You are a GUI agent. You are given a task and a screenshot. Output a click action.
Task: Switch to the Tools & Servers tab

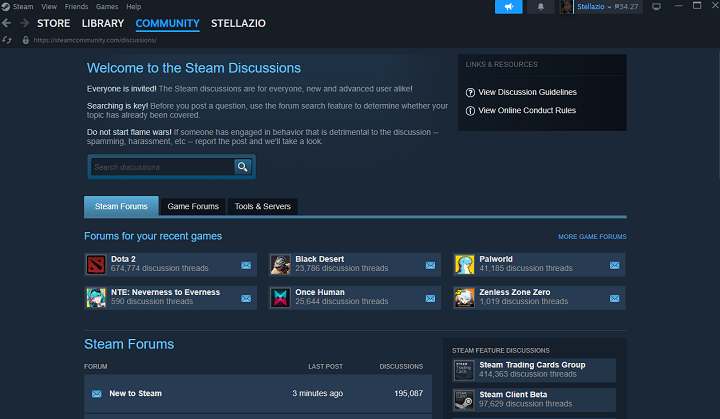point(263,206)
